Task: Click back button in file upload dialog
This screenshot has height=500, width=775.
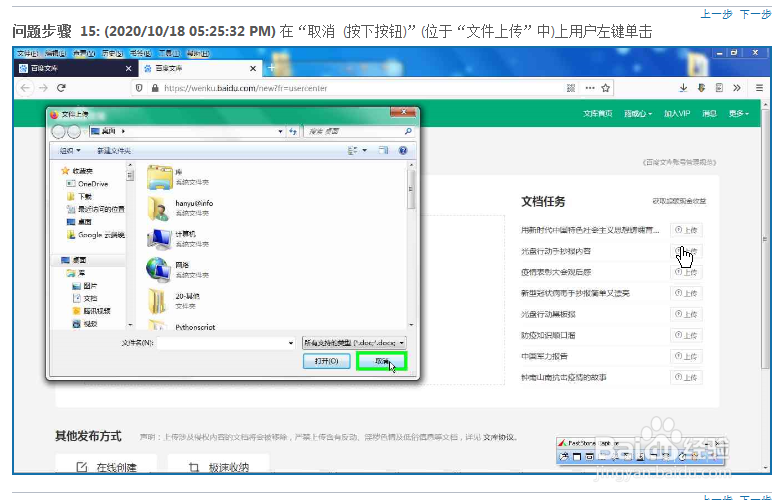Action: click(x=58, y=131)
